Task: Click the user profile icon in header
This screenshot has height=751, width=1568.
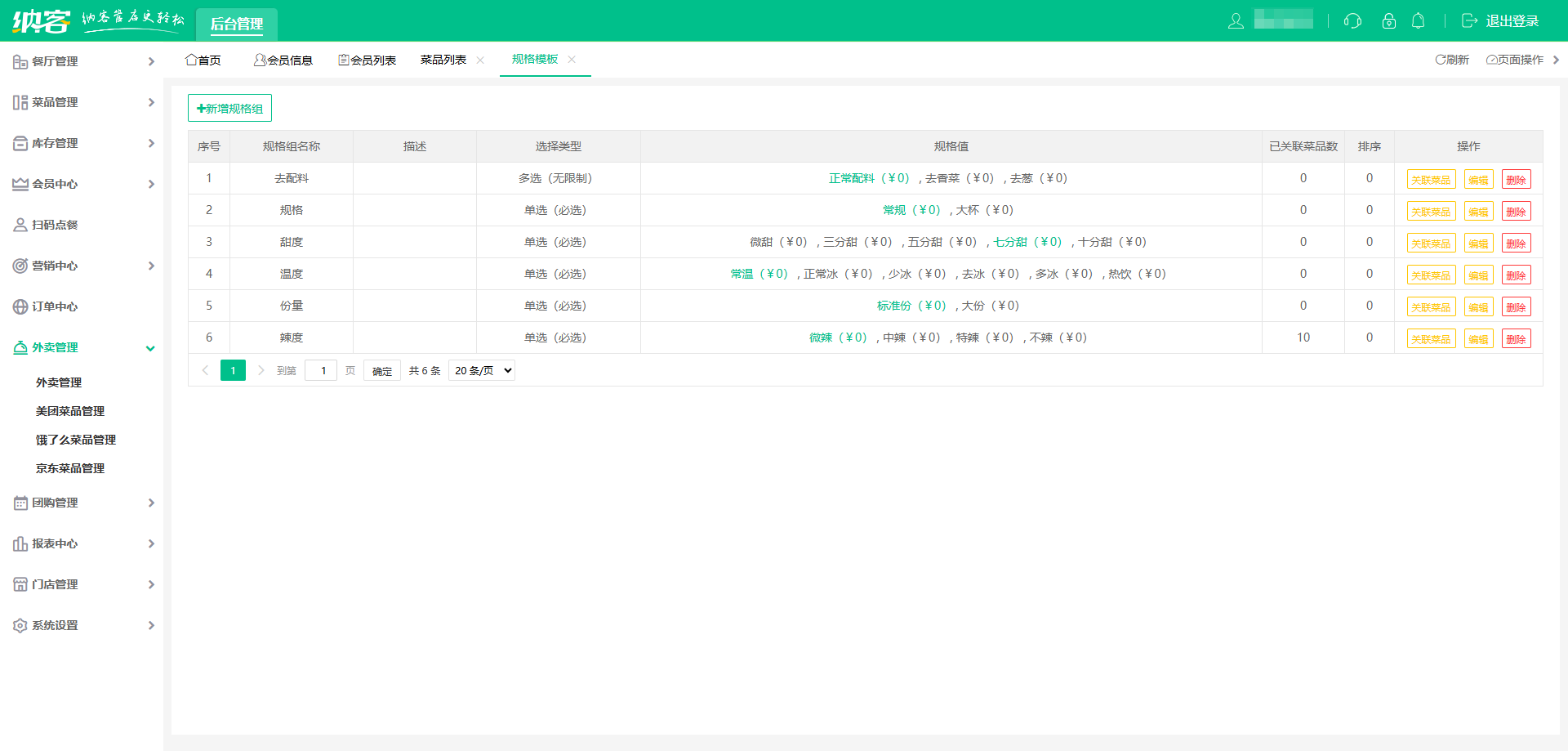Action: pos(1236,21)
